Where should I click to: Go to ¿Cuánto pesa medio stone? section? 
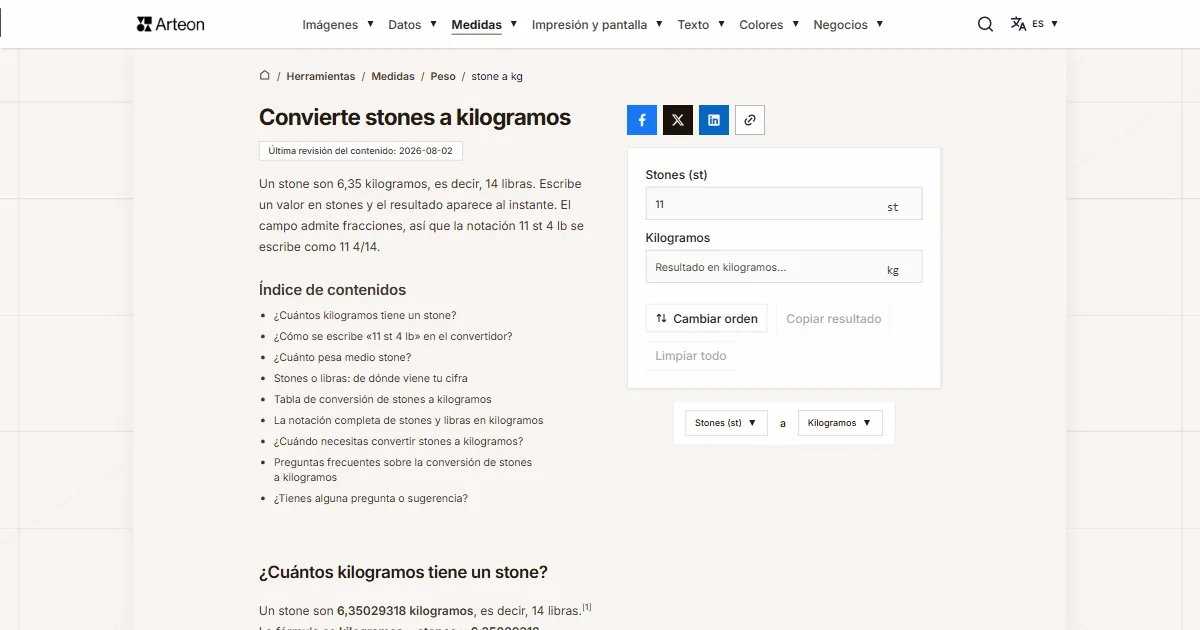343,357
